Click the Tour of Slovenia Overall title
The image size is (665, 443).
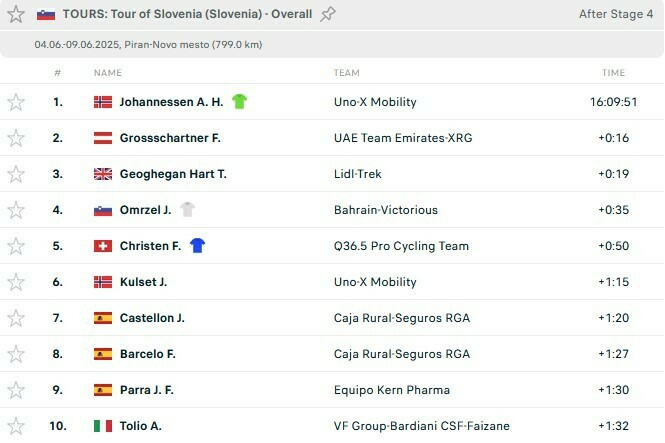pos(187,14)
